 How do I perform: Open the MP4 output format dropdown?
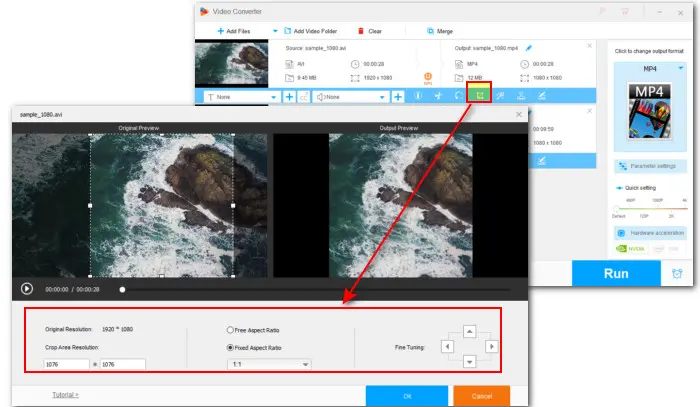[649, 69]
